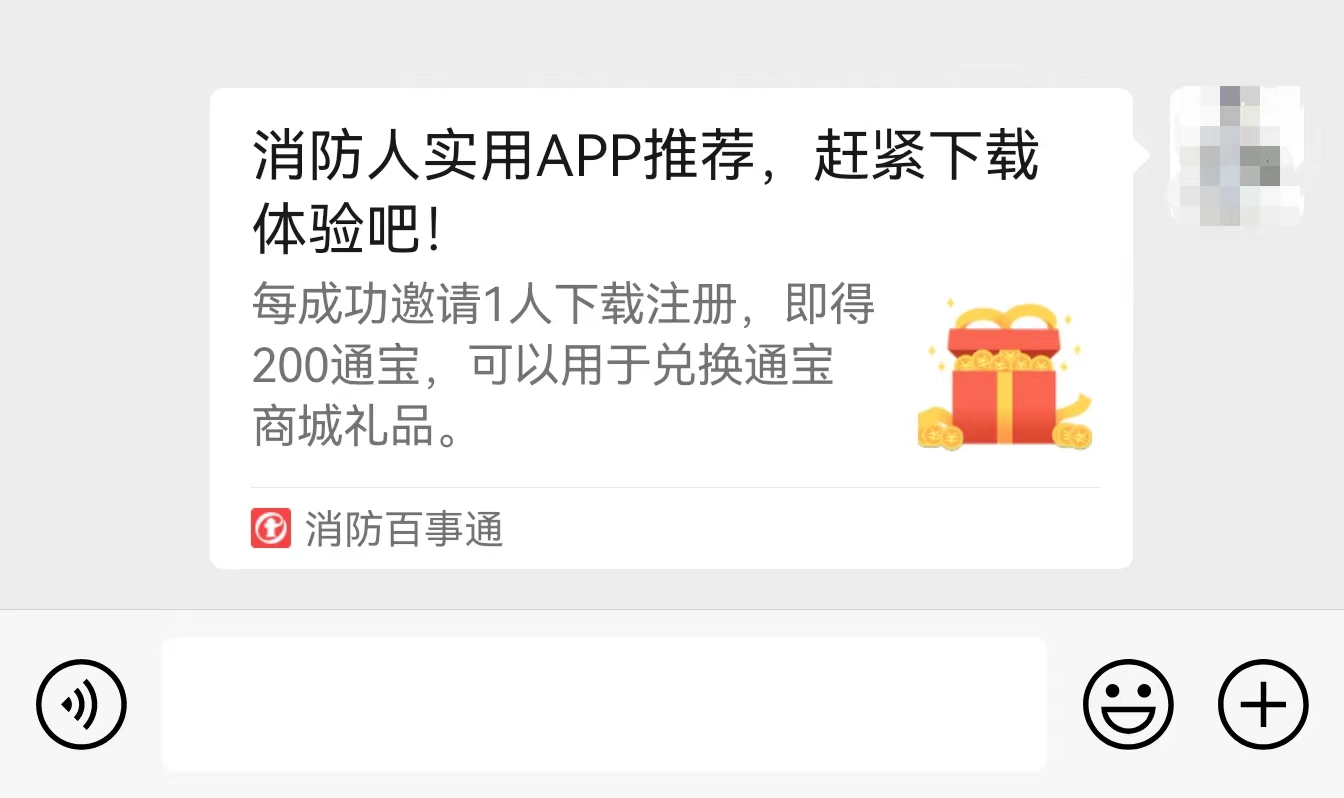Focus the chat message input field
Viewport: 1344px width, 798px height.
pyautogui.click(x=604, y=704)
